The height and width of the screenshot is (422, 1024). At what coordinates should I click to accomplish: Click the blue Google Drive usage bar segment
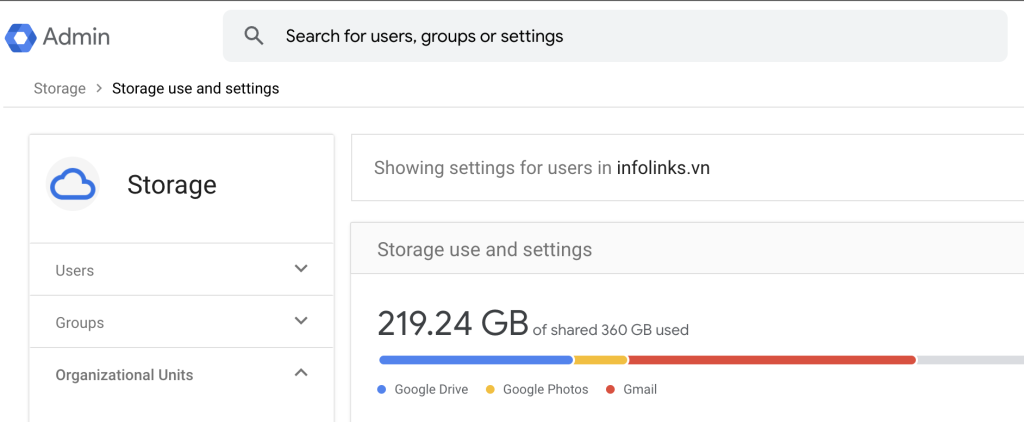[x=475, y=360]
